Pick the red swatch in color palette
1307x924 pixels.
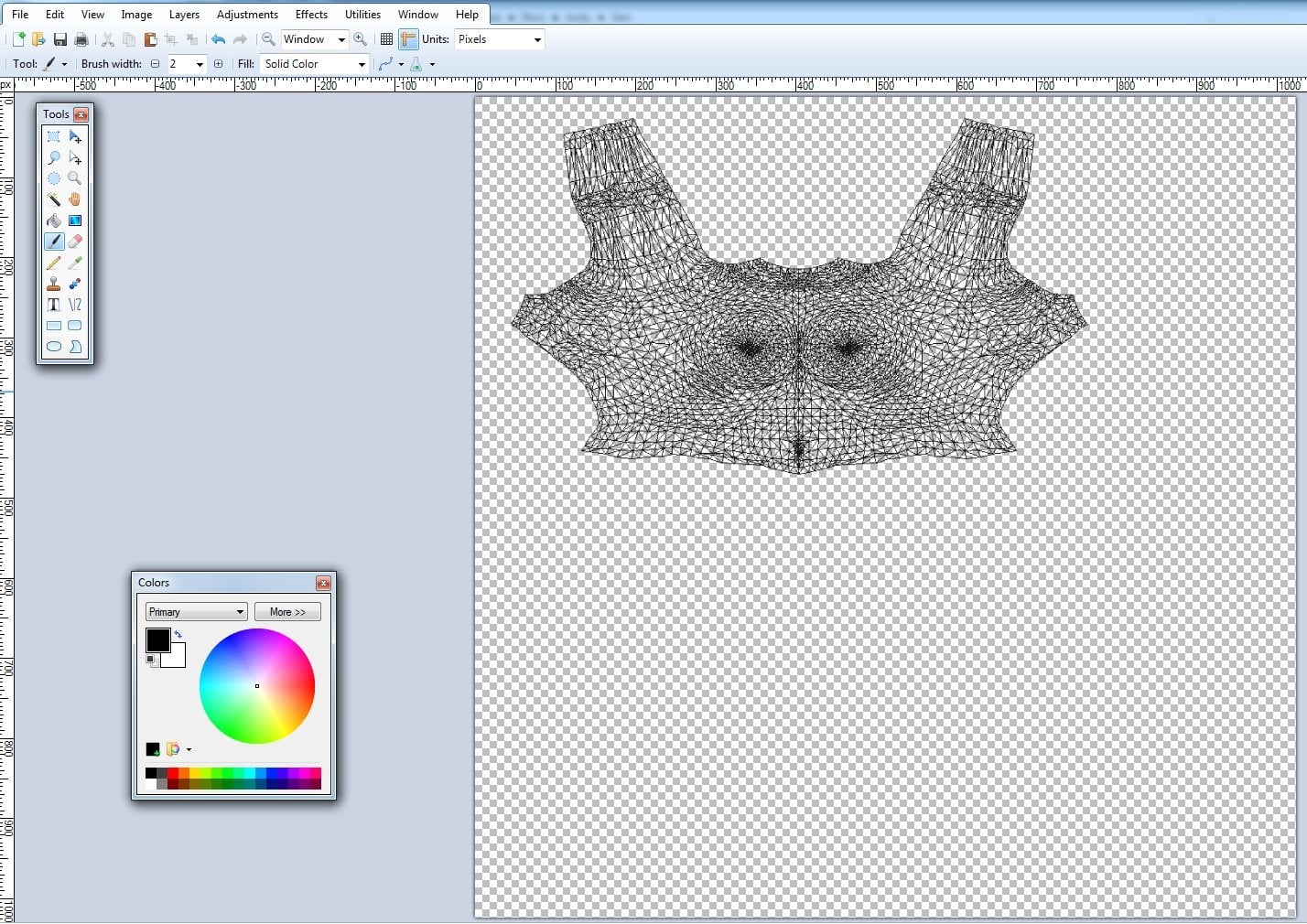coord(173,773)
